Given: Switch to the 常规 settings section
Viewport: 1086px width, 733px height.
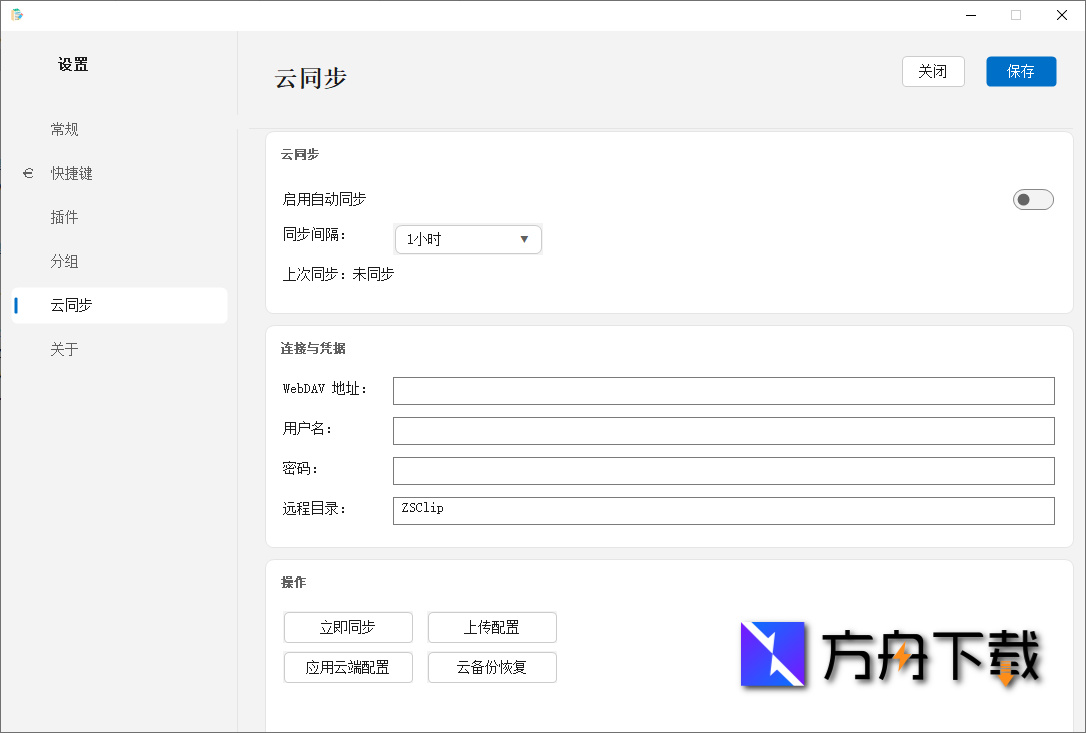Looking at the screenshot, I should 64,129.
